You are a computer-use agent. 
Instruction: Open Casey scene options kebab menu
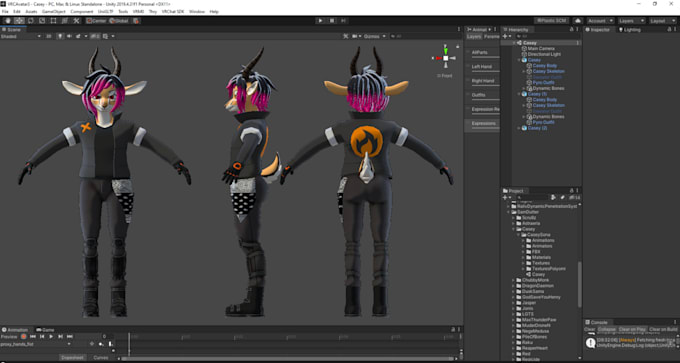pos(578,43)
